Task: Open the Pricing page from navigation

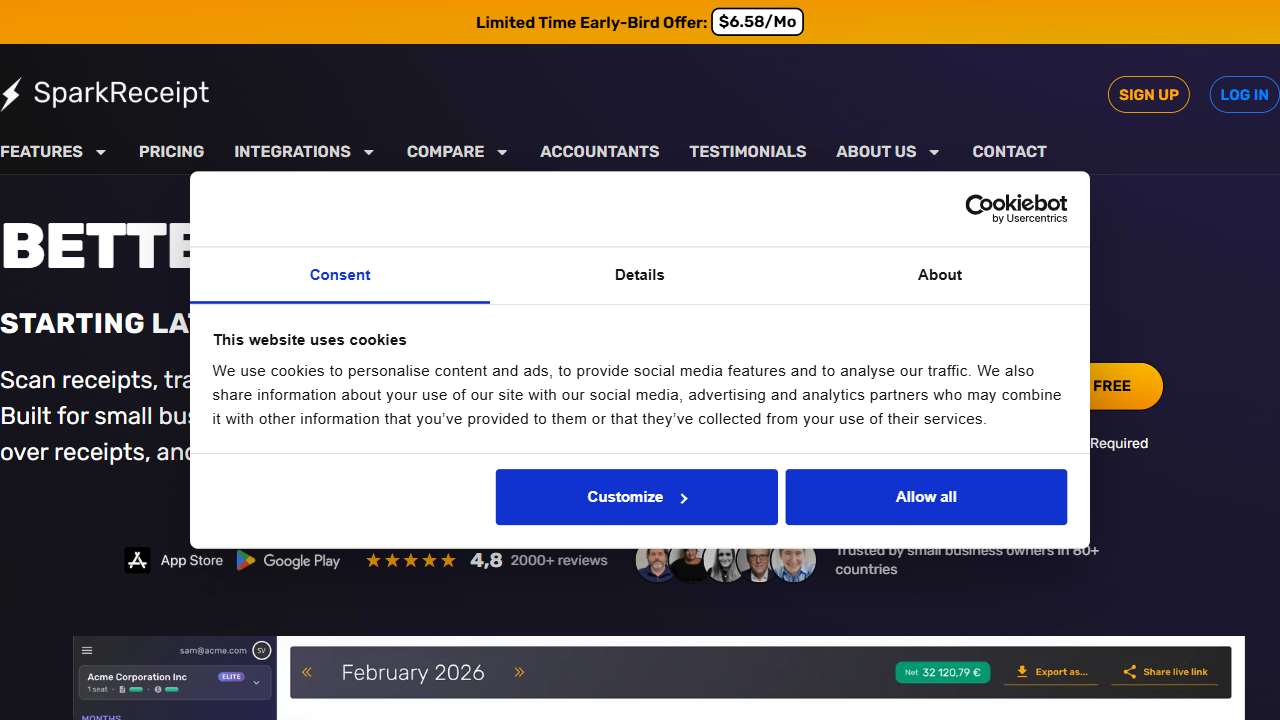Action: point(171,152)
